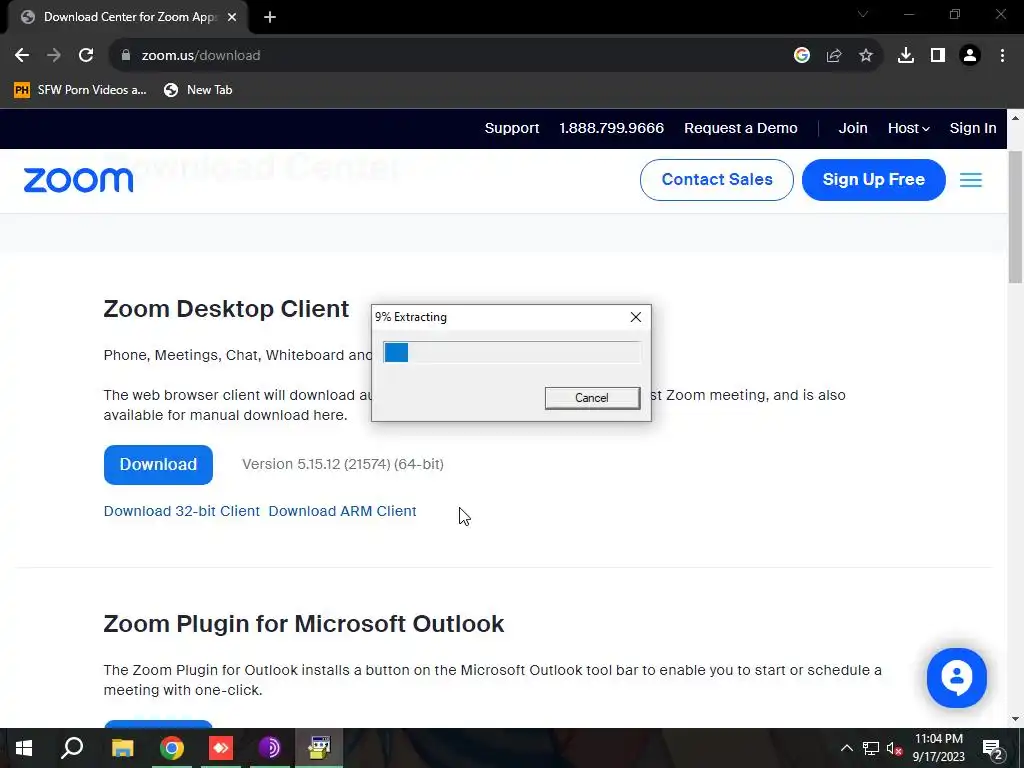
Task: Reload the zoom.us download page
Action: click(86, 56)
